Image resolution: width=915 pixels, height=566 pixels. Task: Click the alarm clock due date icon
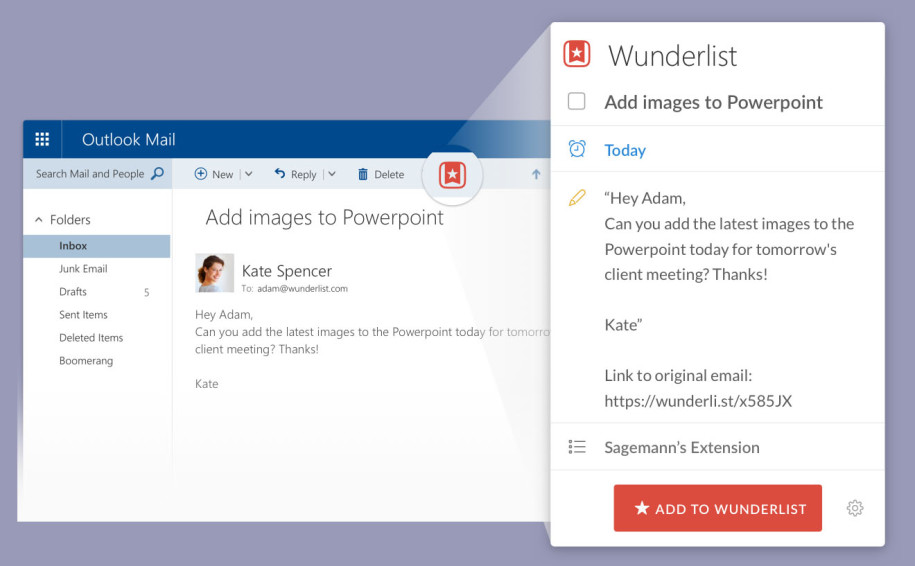click(x=577, y=149)
